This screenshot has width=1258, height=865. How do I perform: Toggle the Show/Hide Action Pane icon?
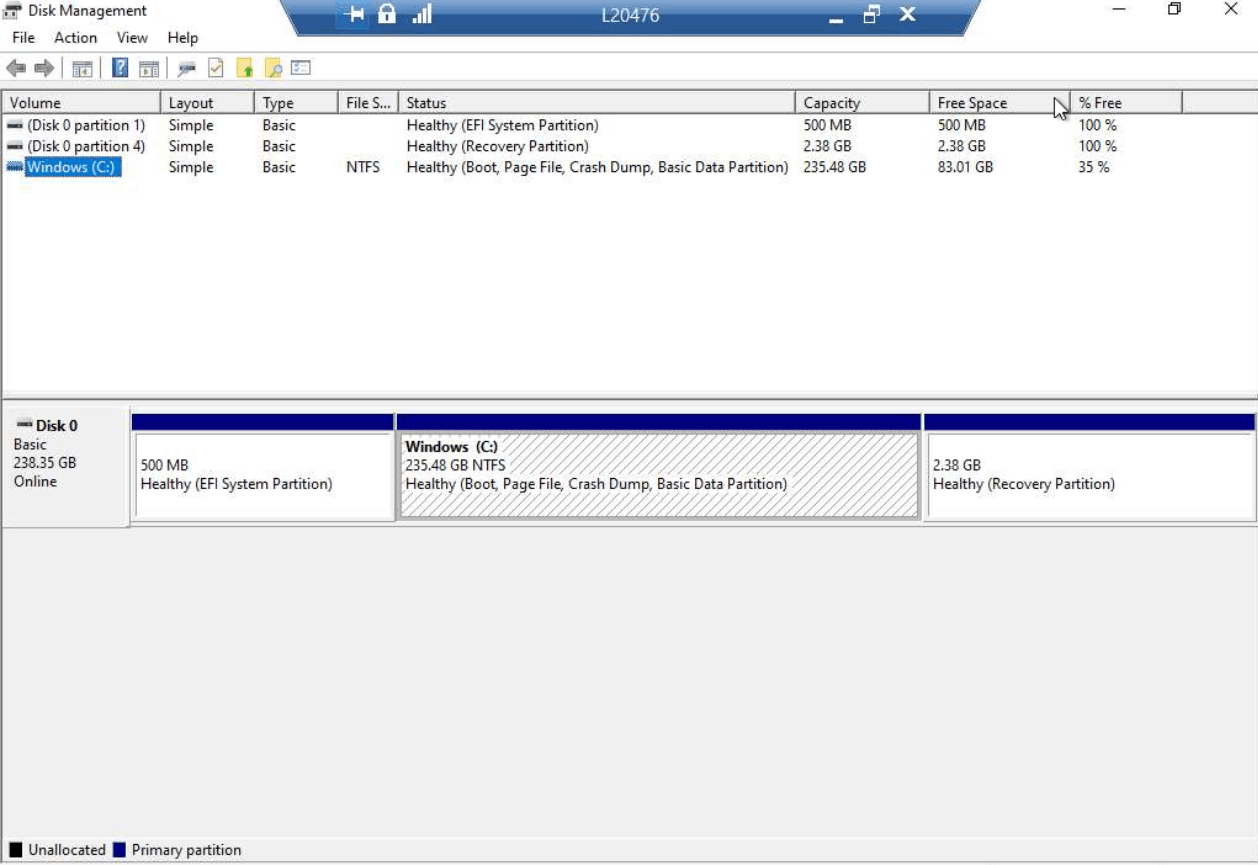pyautogui.click(x=149, y=68)
